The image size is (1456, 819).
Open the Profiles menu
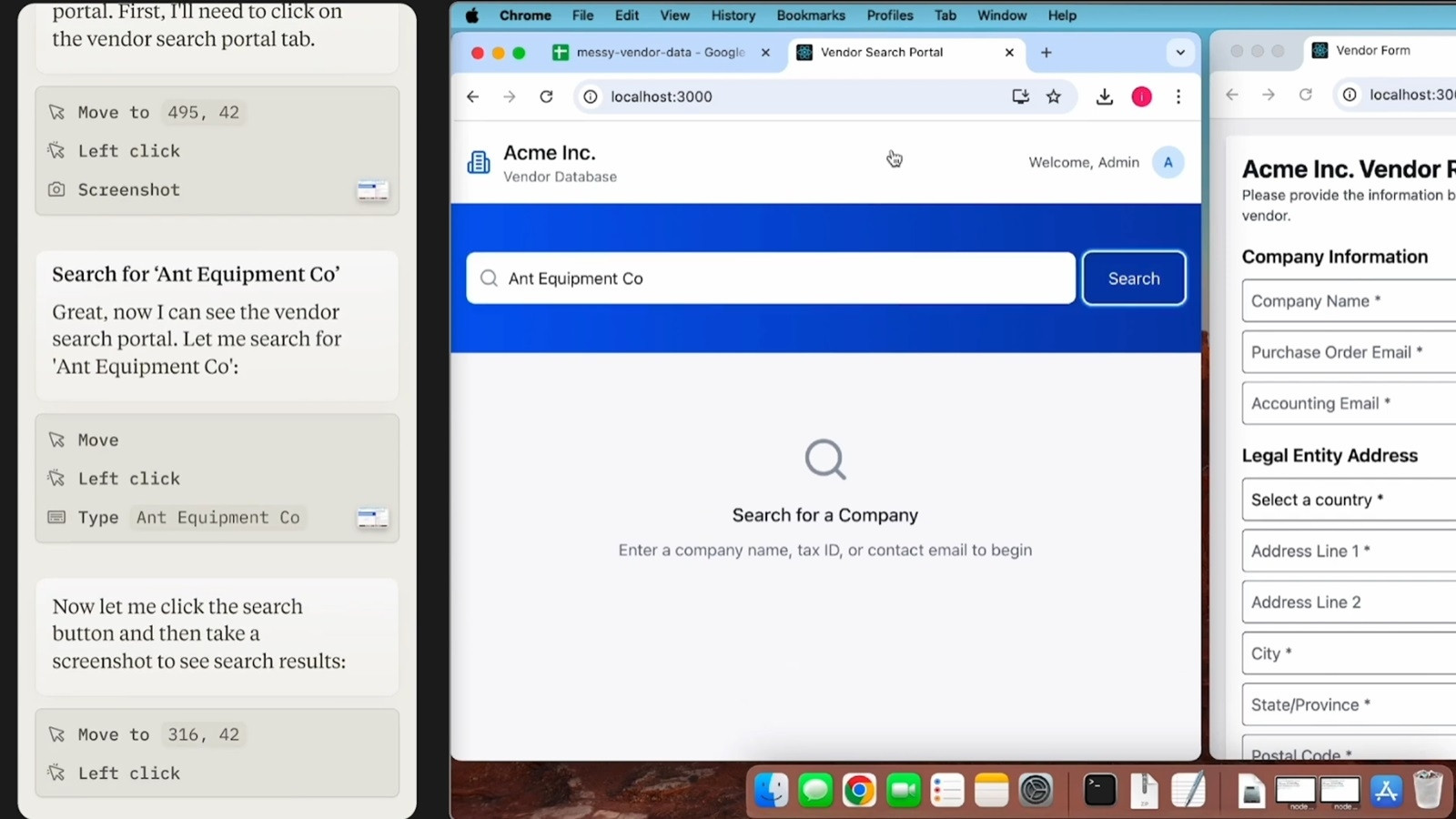click(890, 15)
